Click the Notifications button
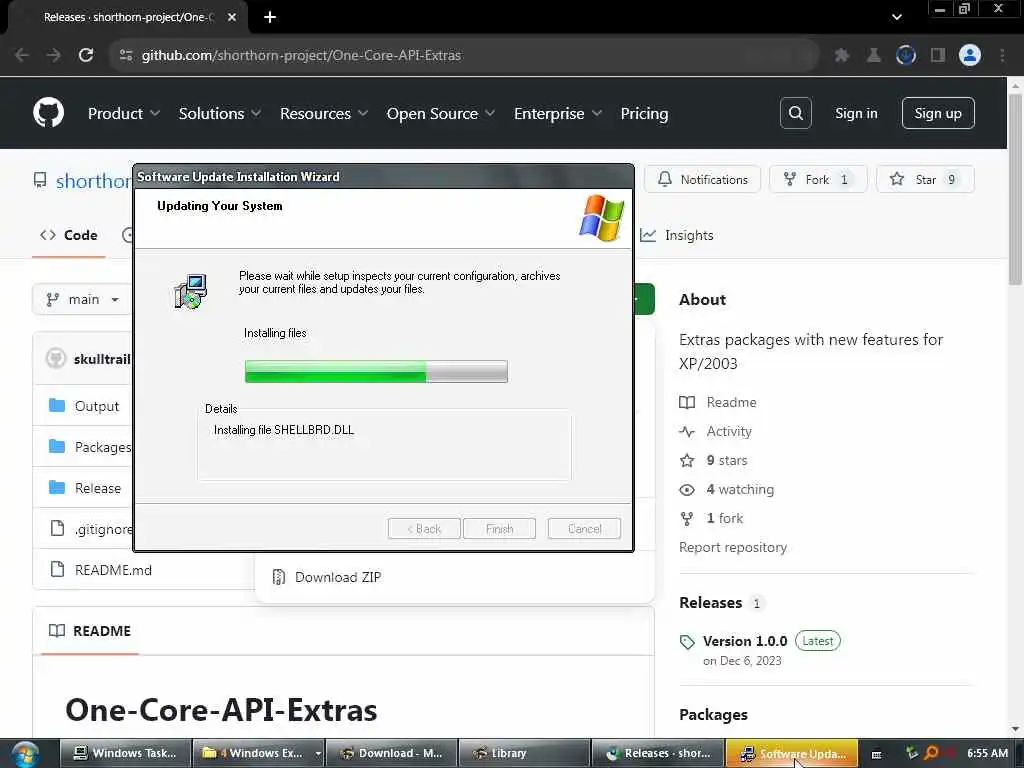 point(703,179)
